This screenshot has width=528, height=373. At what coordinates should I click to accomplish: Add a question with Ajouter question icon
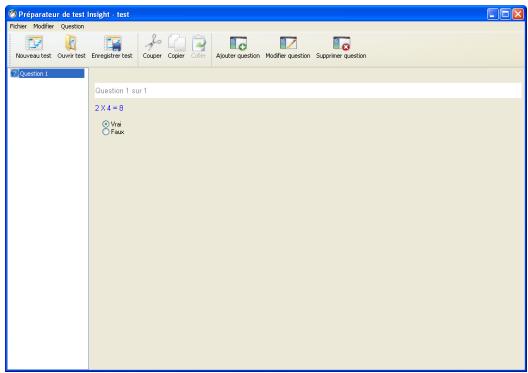[238, 43]
